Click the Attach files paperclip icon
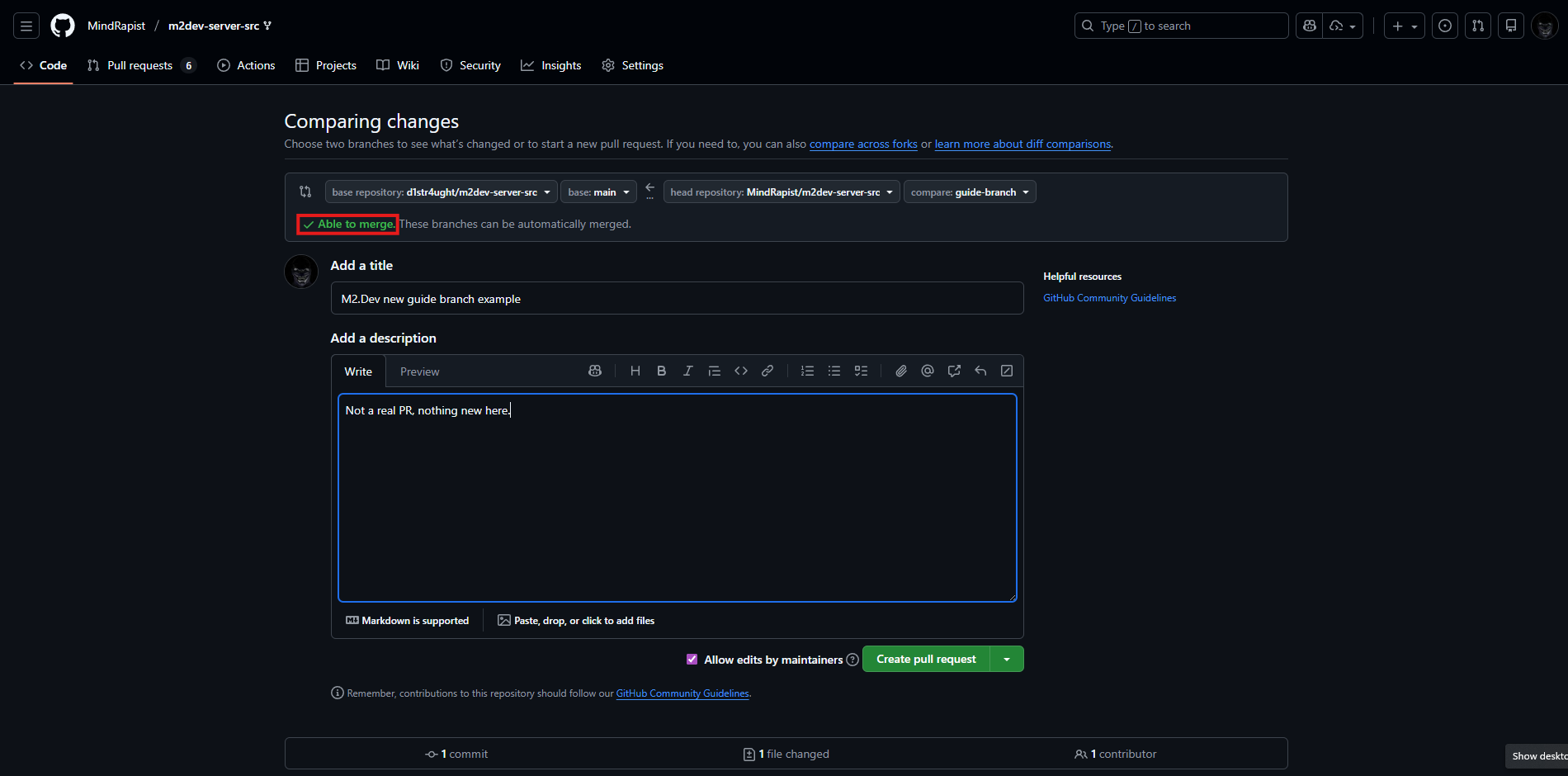 [x=901, y=371]
